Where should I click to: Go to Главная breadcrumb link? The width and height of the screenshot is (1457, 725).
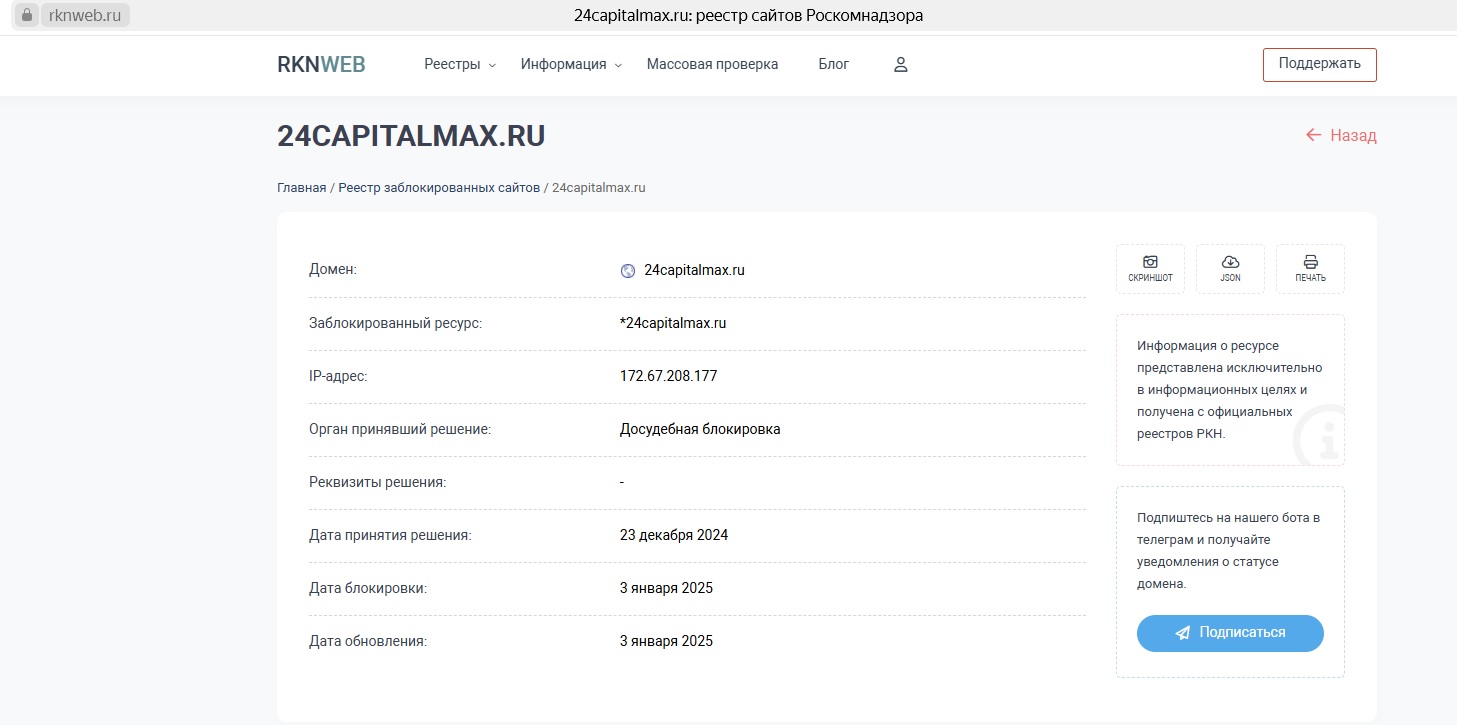(301, 188)
